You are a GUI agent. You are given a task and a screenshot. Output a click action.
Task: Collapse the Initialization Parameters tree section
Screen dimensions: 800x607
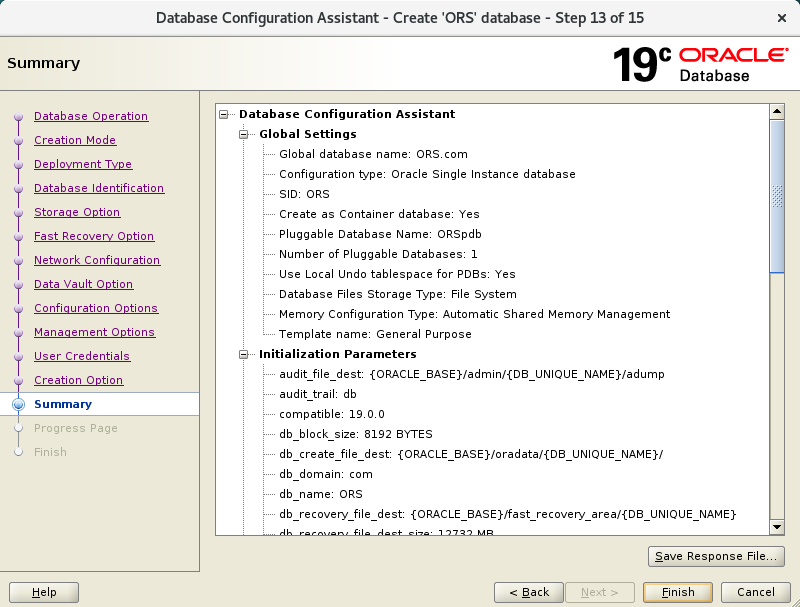(x=244, y=354)
